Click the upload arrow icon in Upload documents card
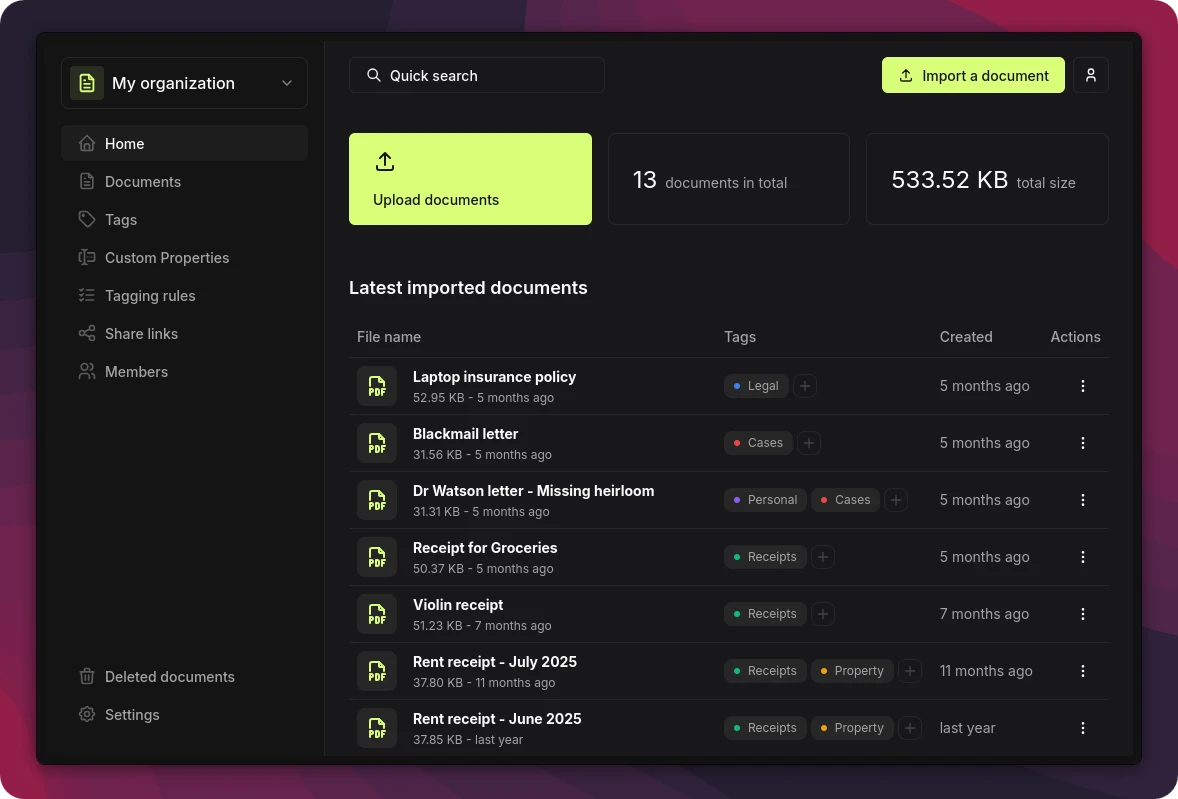The width and height of the screenshot is (1178, 799). pos(385,161)
